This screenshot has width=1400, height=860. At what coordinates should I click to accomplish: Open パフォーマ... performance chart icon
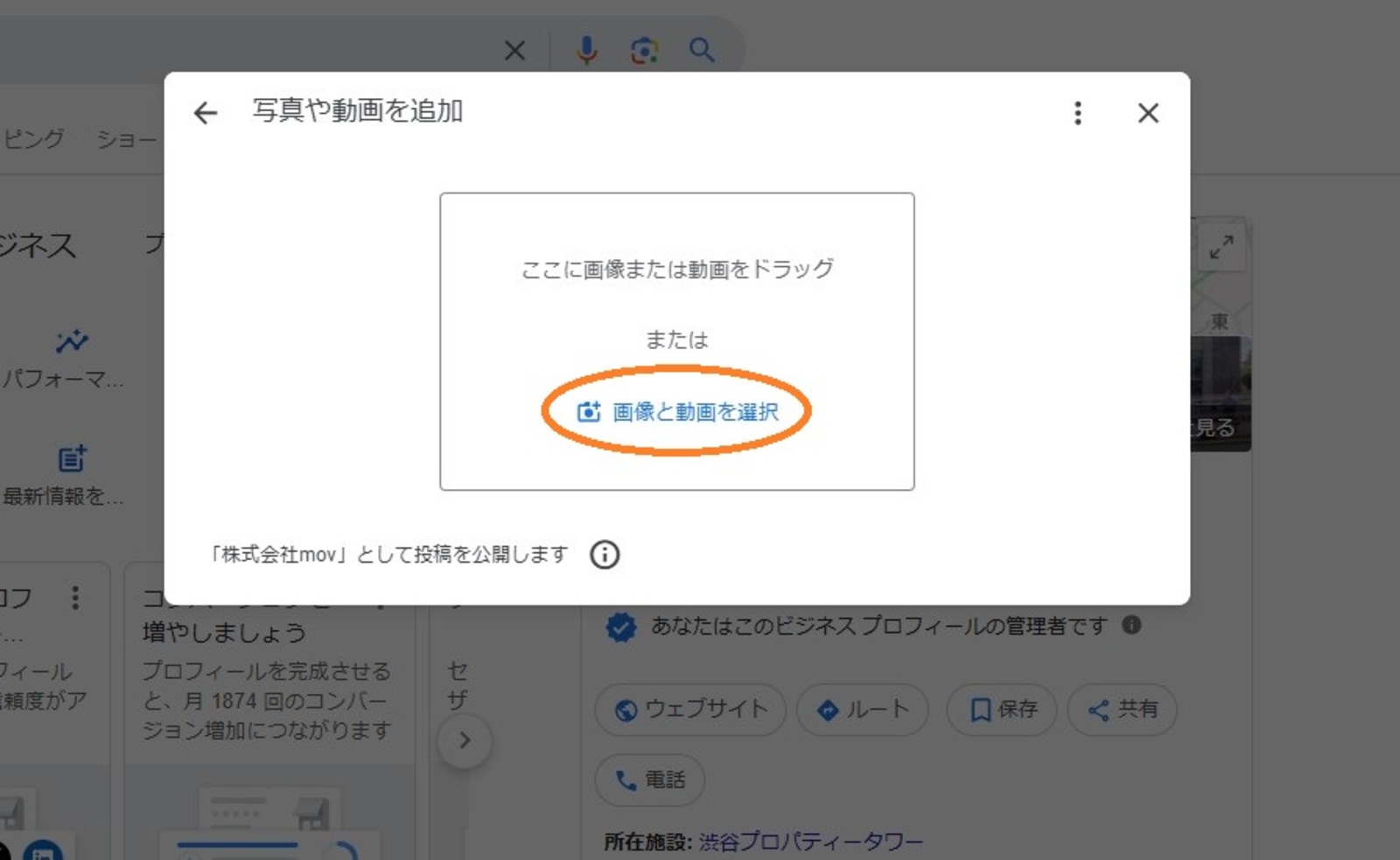72,340
